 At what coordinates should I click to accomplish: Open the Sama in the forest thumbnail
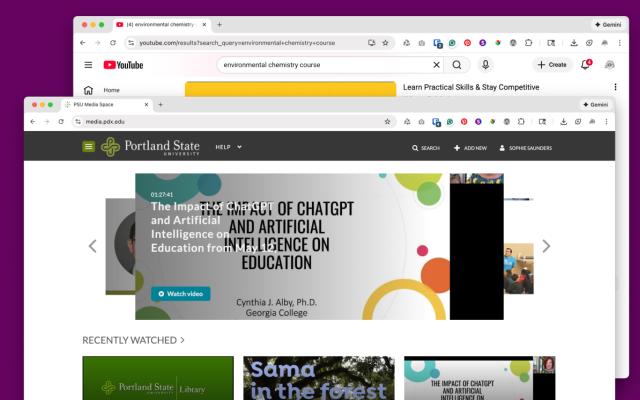click(319, 378)
